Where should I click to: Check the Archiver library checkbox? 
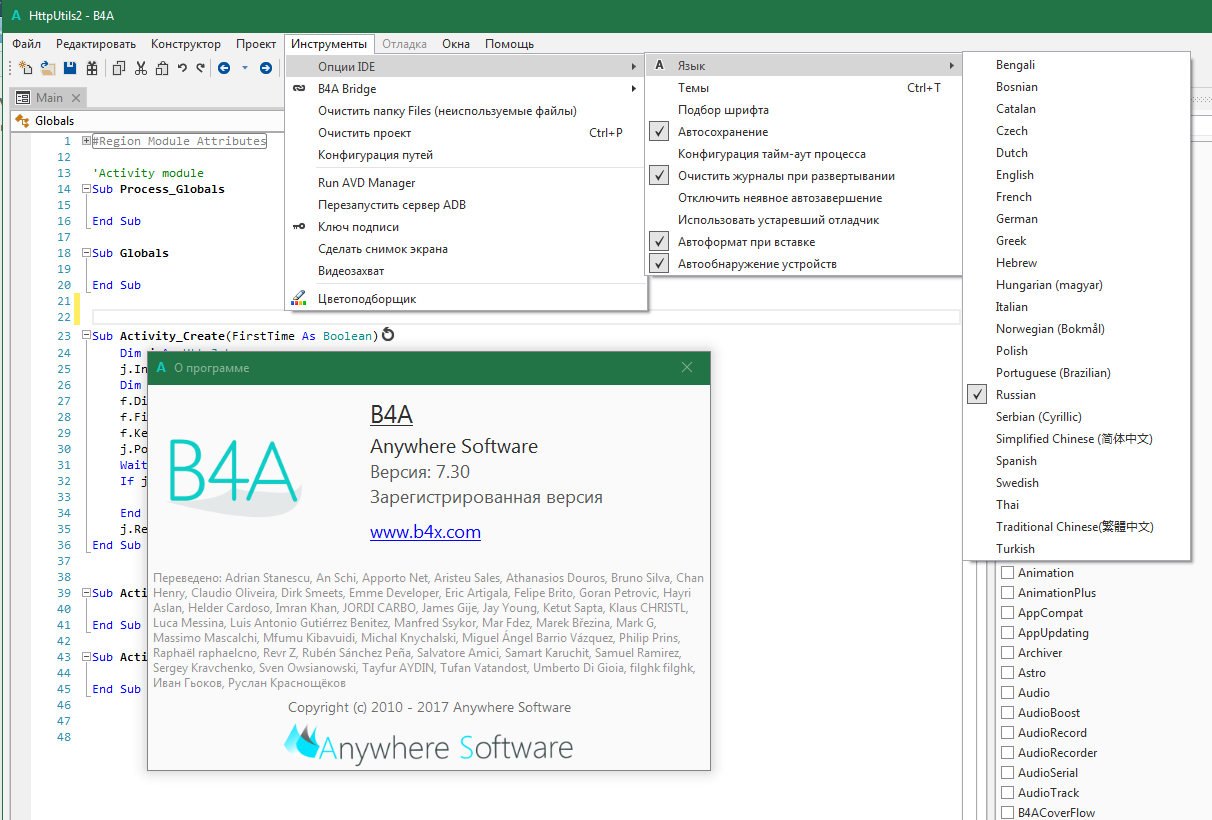tap(1008, 653)
